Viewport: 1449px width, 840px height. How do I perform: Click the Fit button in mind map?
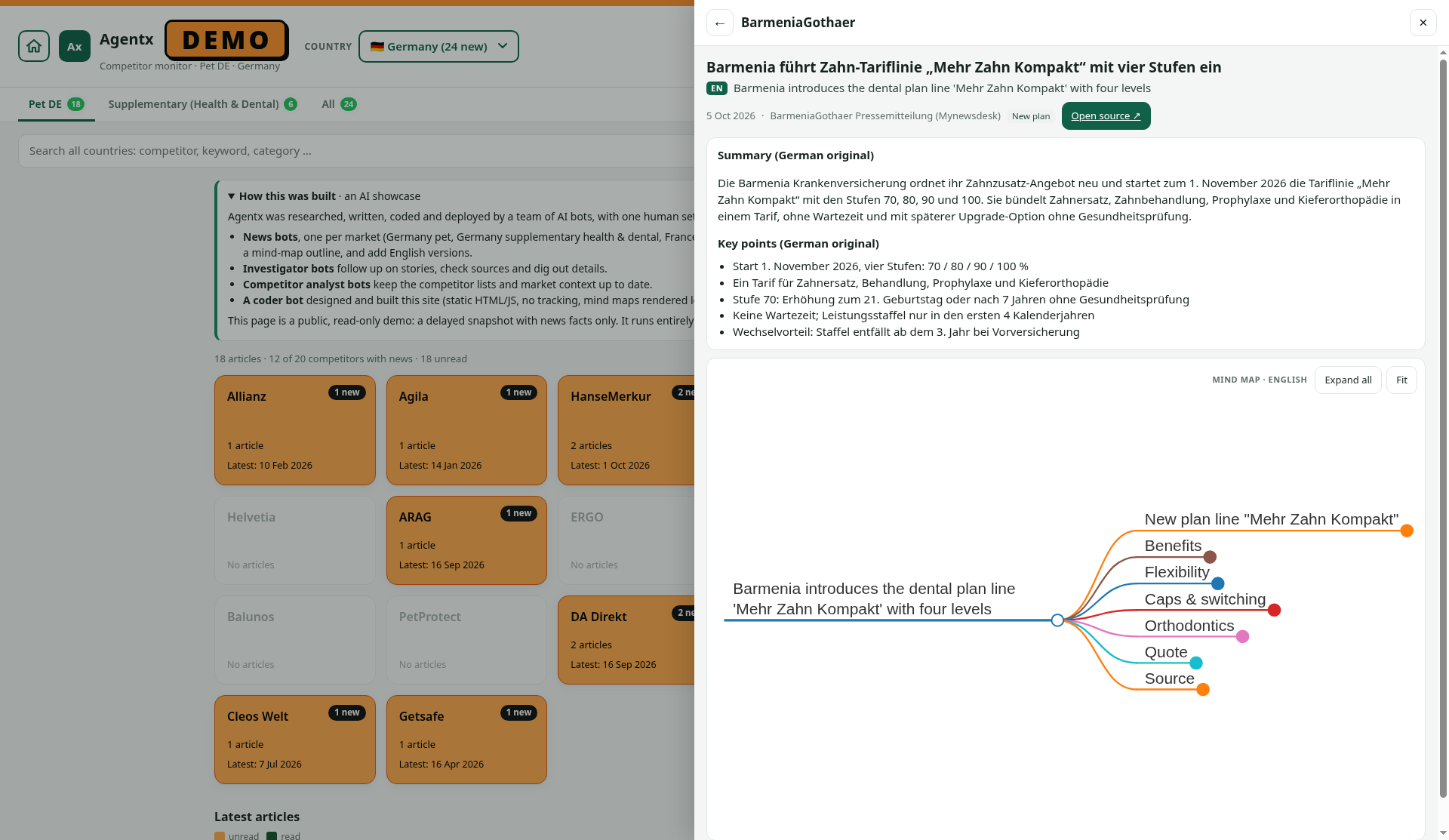pyautogui.click(x=1401, y=380)
